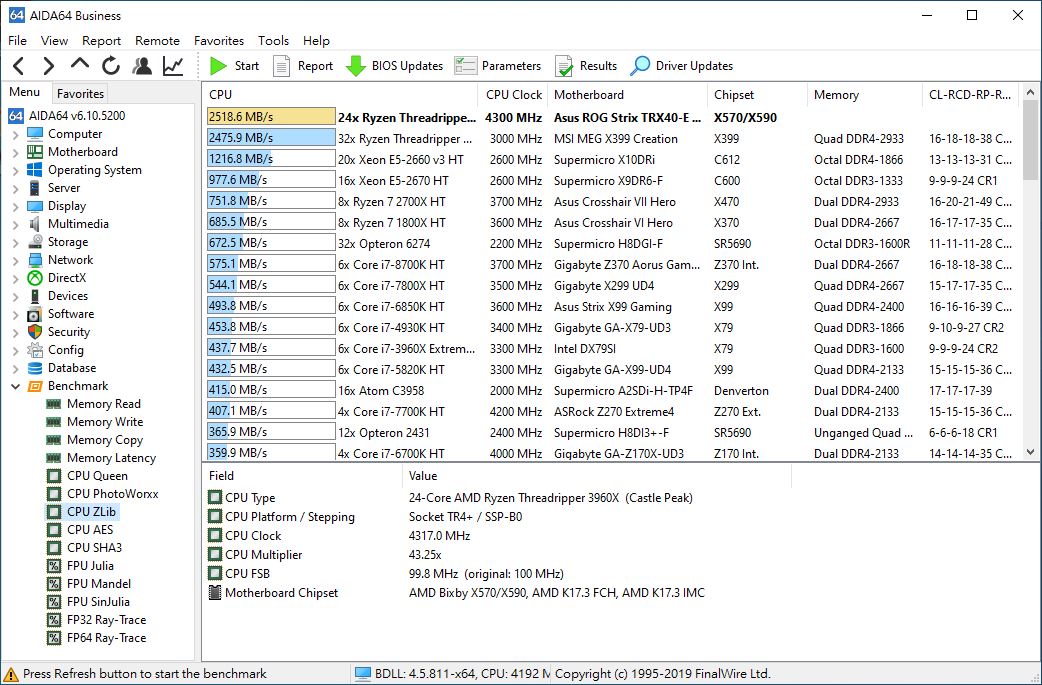Open the Parameters icon
1042x685 pixels.
pyautogui.click(x=465, y=66)
